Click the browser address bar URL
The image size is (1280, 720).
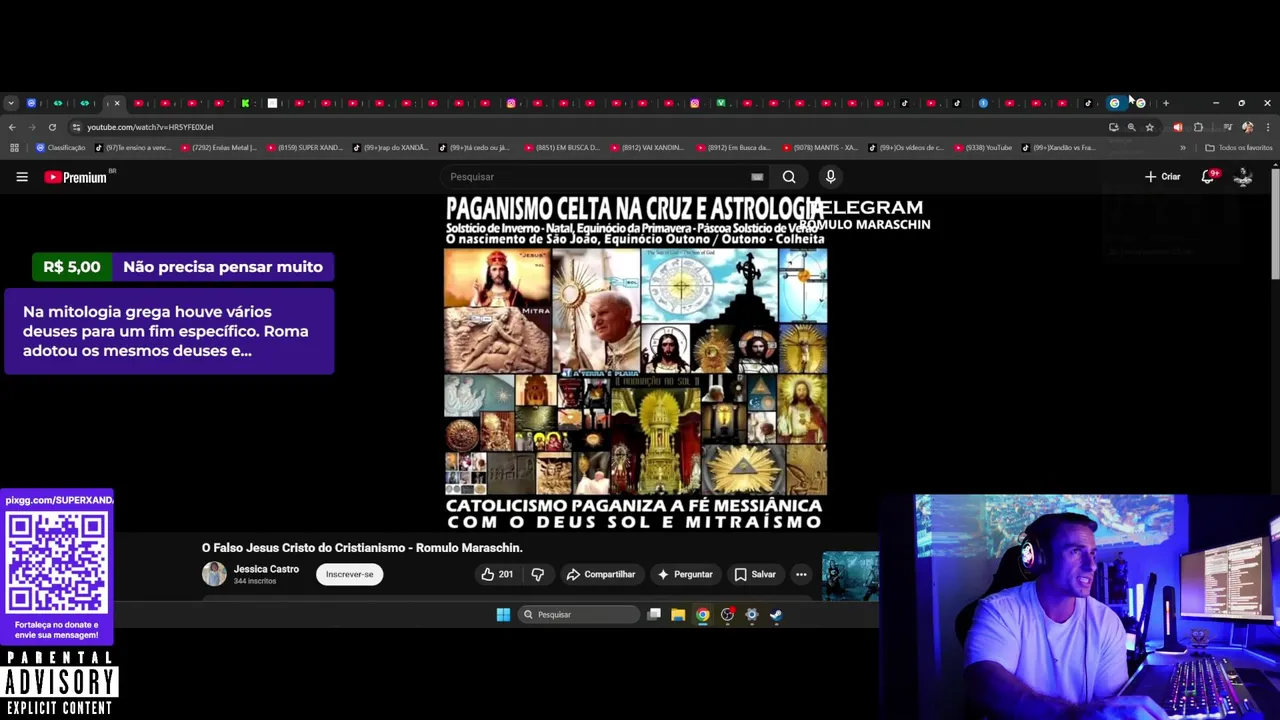pyautogui.click(x=150, y=127)
